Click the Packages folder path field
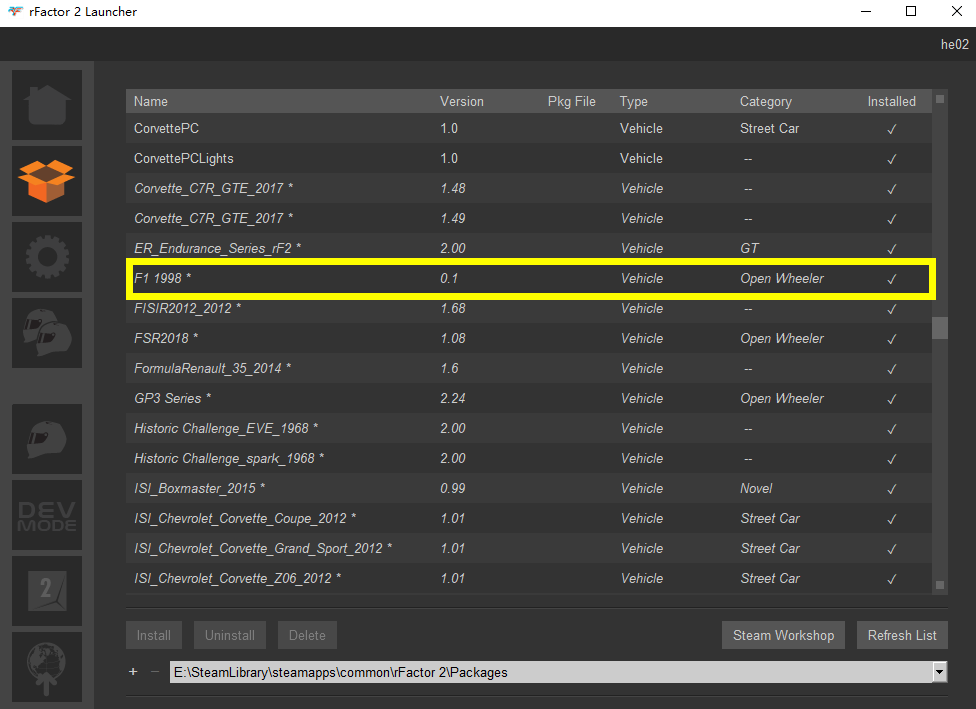The height and width of the screenshot is (709, 976). [551, 672]
